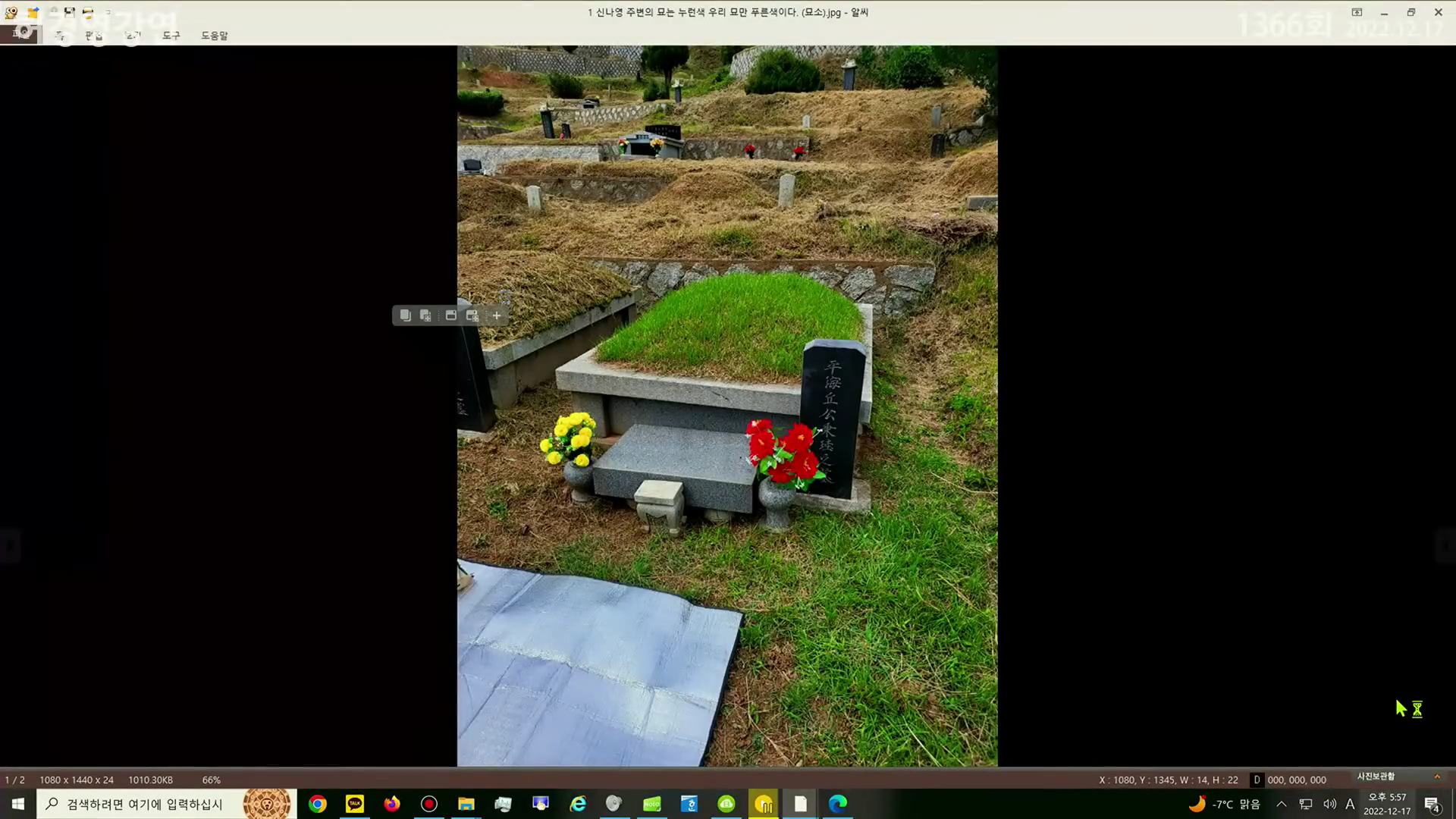Click the yellow active app taskbar icon

point(764,804)
